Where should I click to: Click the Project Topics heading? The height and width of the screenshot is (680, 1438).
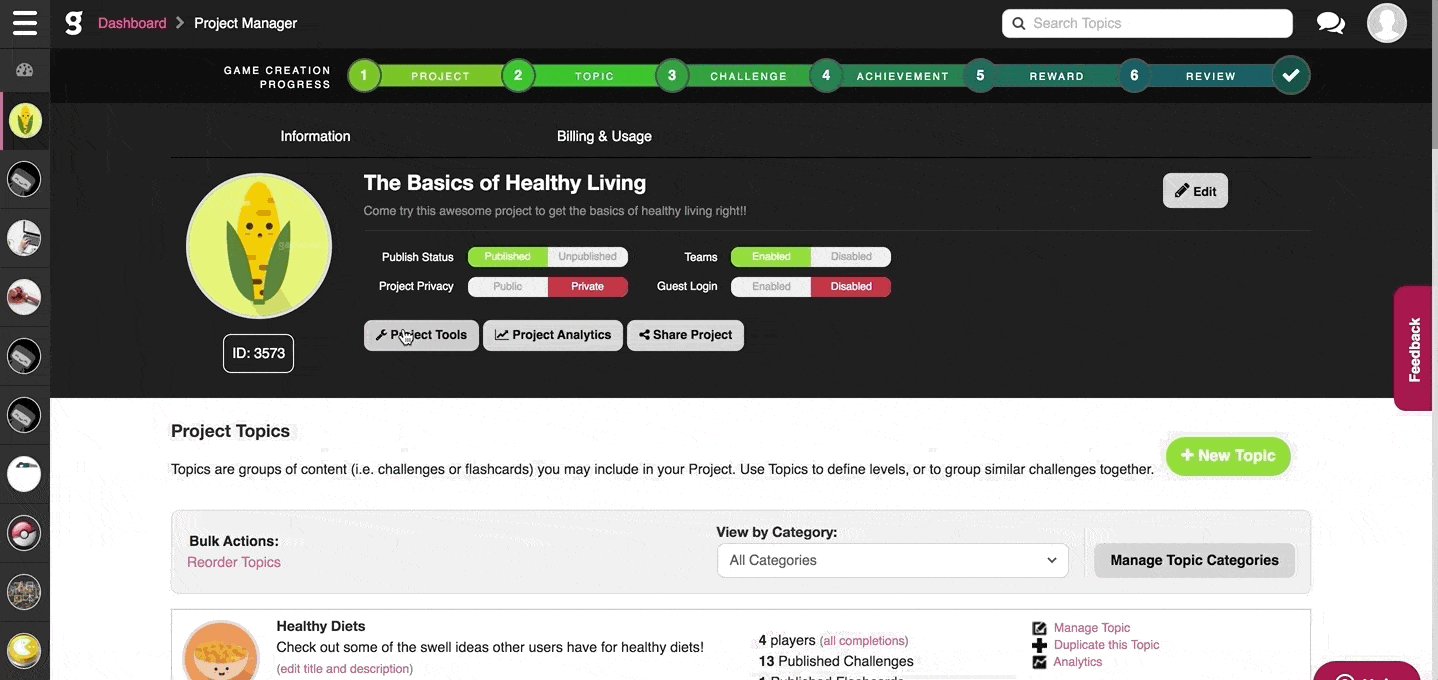pyautogui.click(x=230, y=431)
